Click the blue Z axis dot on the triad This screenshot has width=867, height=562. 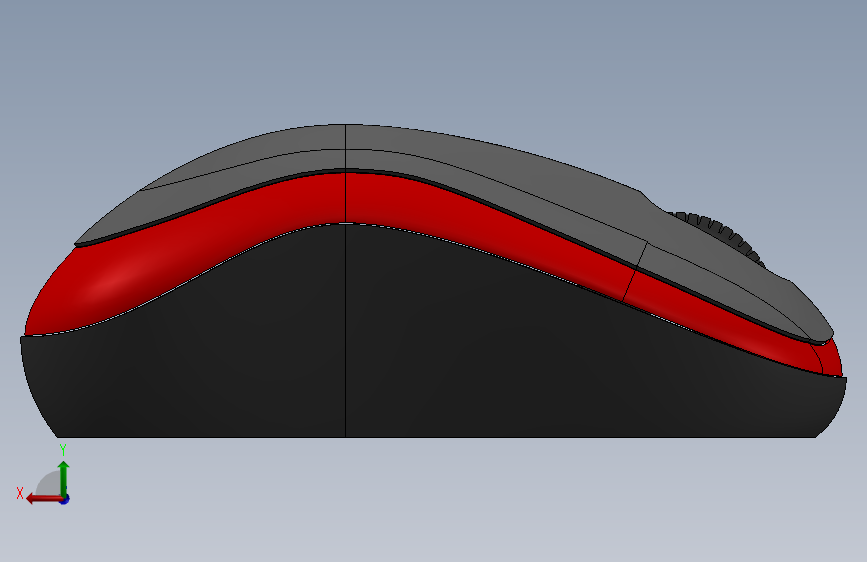tap(65, 500)
